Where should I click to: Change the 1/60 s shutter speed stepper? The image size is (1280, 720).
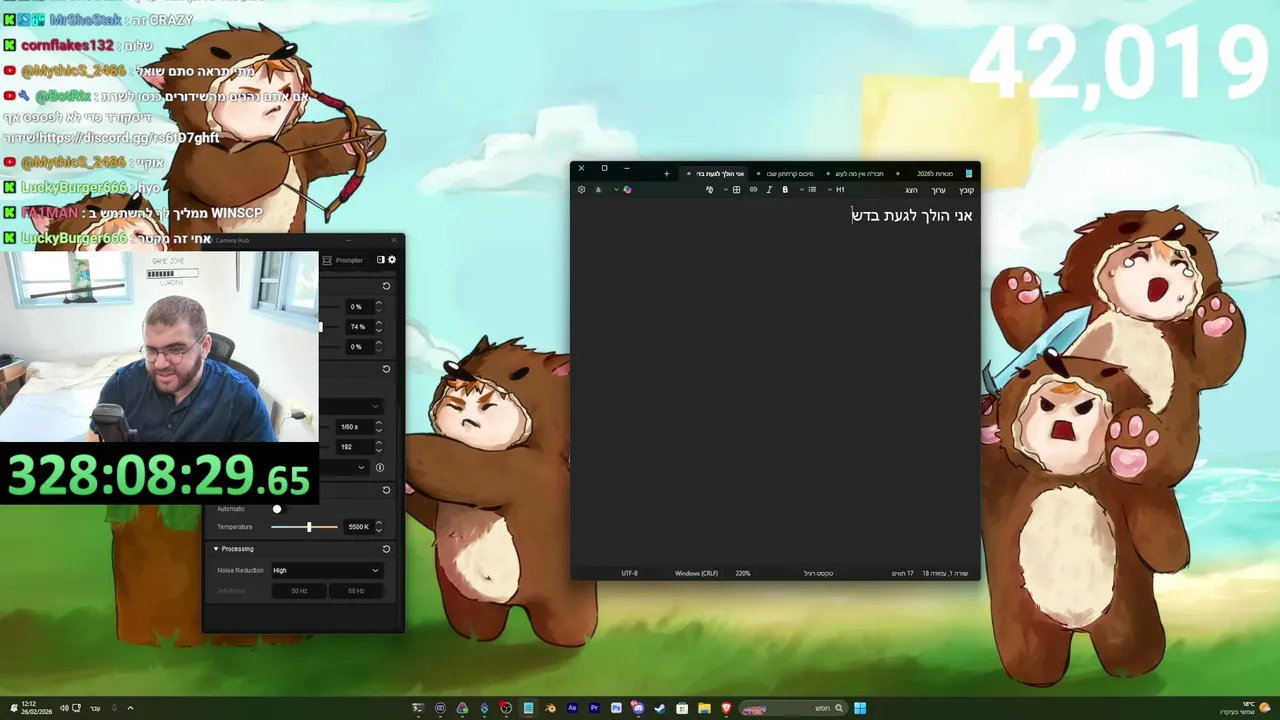pos(378,427)
